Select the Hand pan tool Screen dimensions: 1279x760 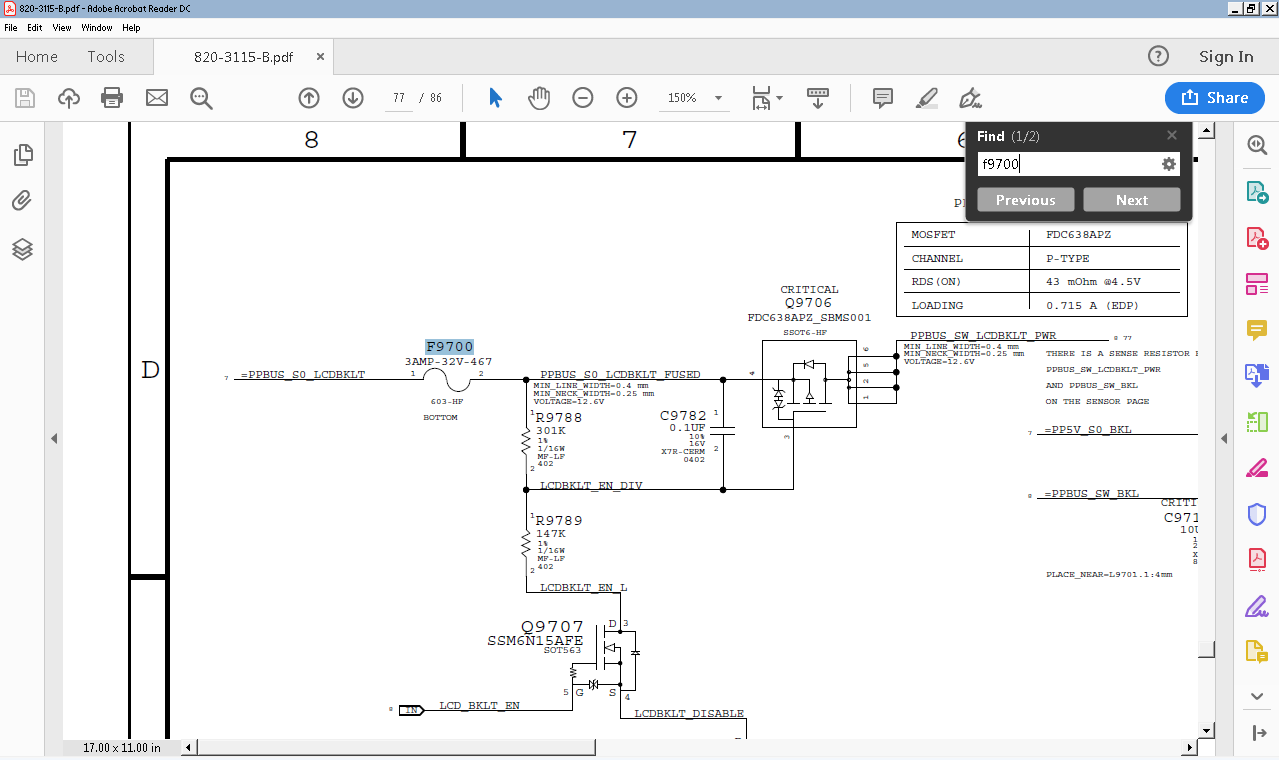[539, 97]
